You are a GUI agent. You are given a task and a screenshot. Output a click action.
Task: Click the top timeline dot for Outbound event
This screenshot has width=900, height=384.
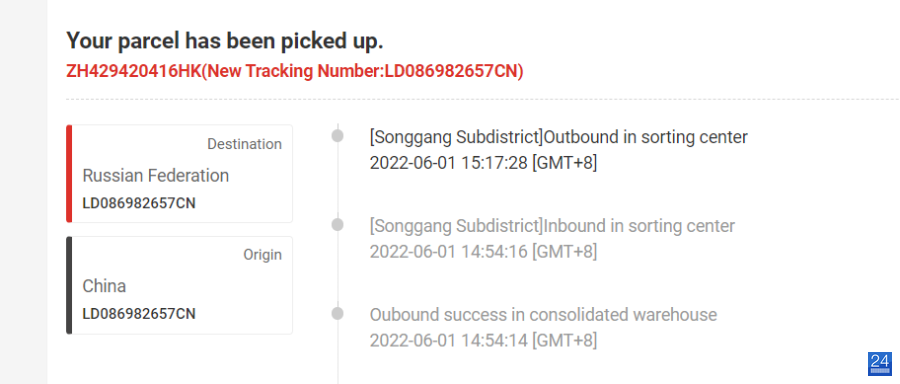pos(338,136)
